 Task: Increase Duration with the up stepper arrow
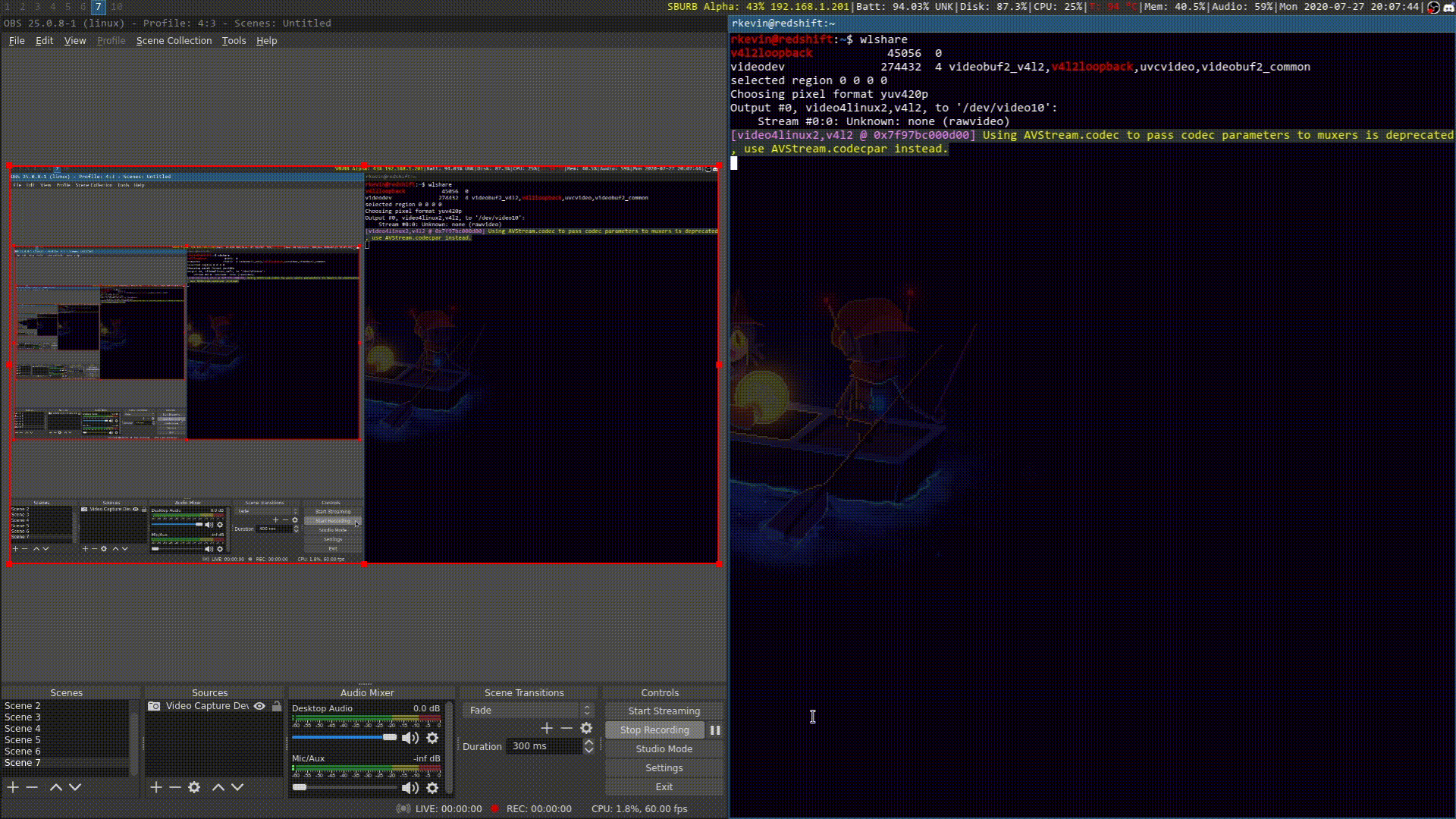588,742
